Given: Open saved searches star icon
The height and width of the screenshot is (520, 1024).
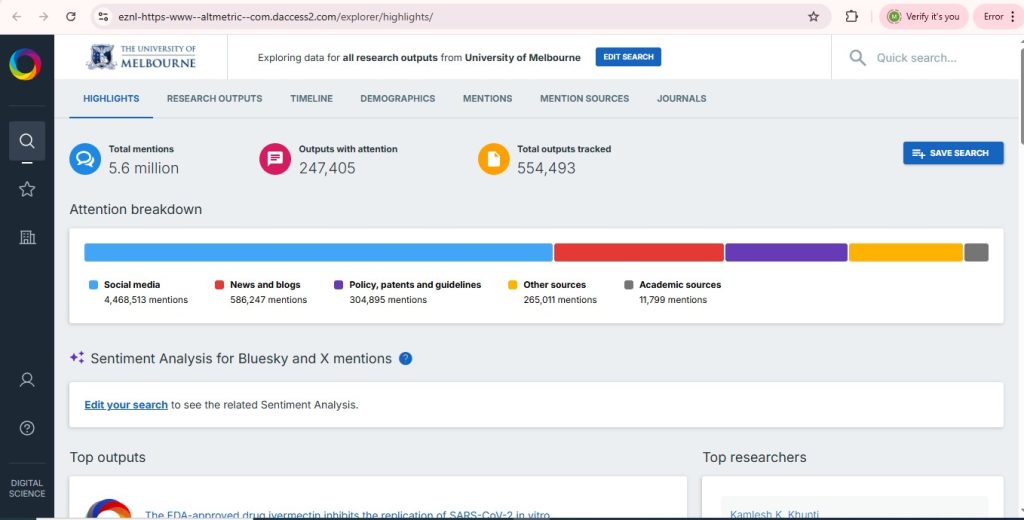Looking at the screenshot, I should 27,189.
